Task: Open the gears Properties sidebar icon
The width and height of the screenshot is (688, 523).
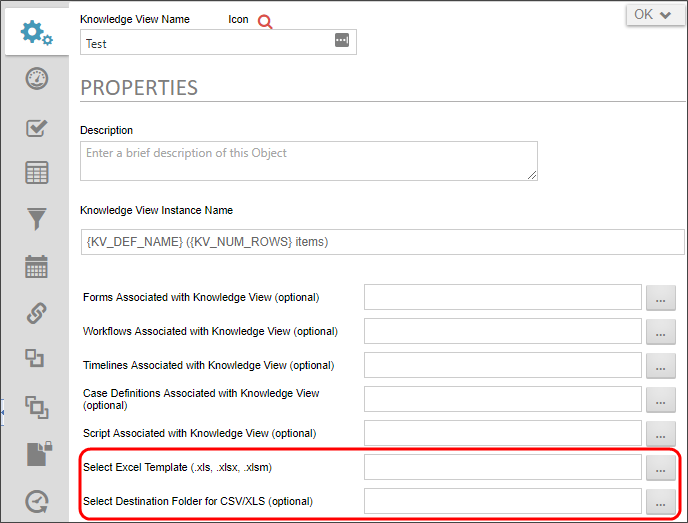Action: [37, 32]
